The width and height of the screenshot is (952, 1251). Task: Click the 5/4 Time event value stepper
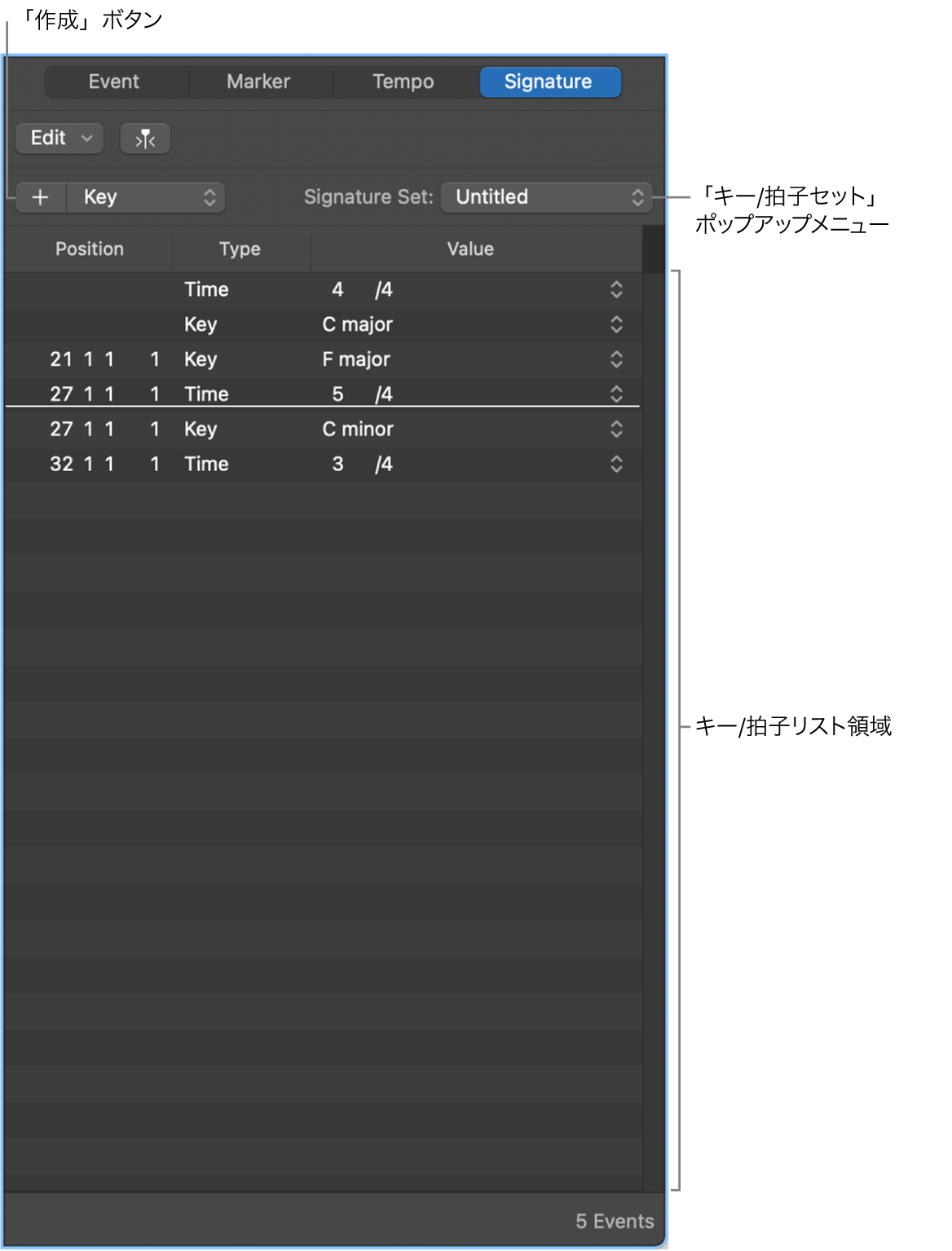coord(615,394)
